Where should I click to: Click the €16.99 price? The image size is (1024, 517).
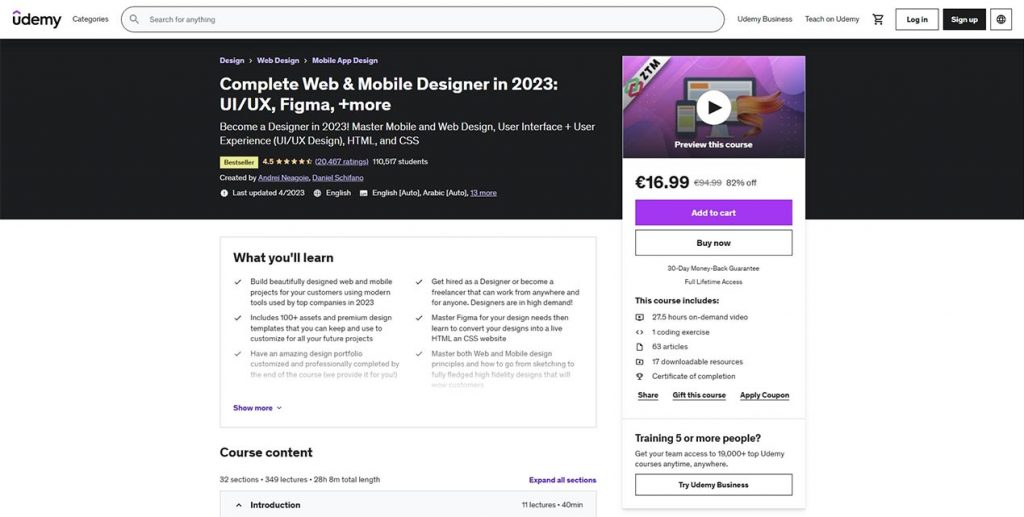coord(662,182)
